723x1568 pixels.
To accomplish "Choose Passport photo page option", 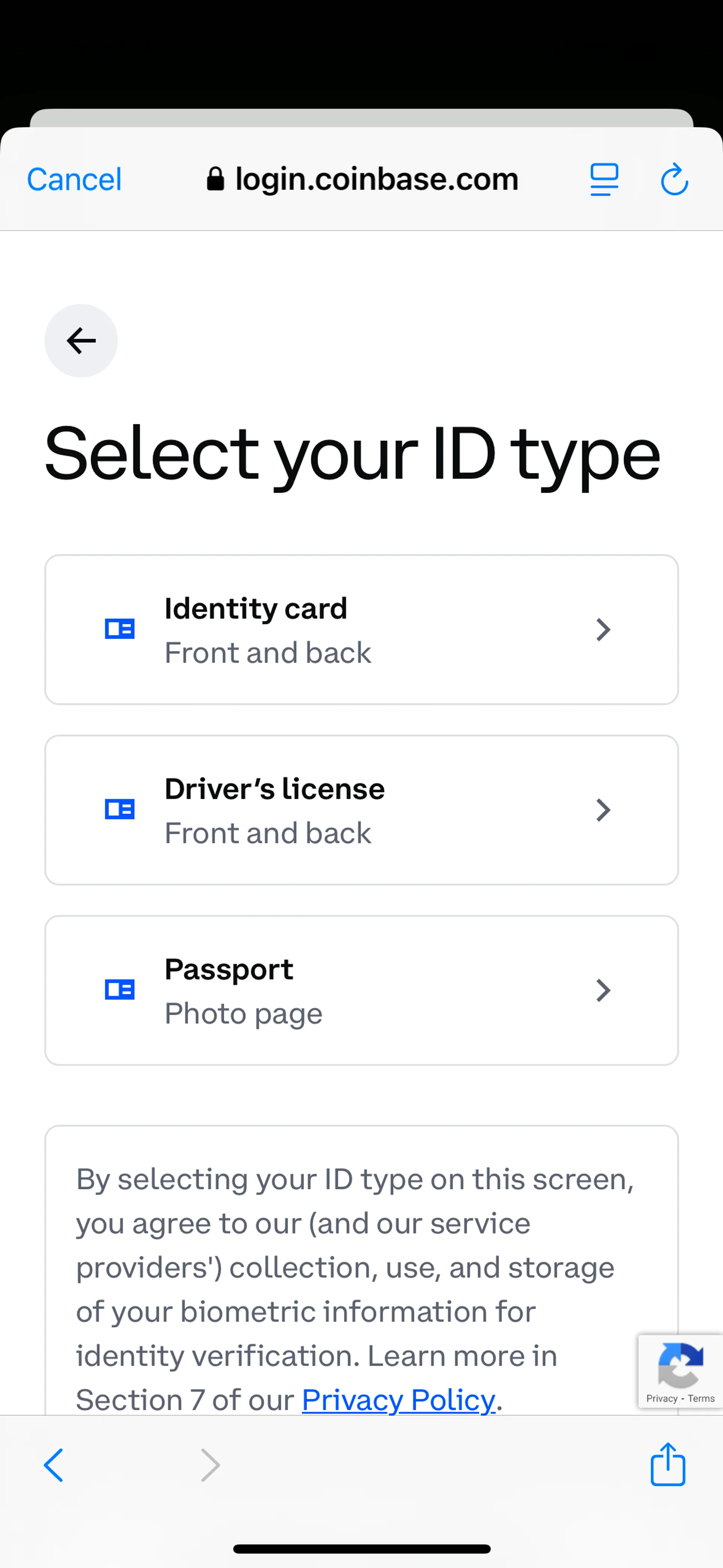I will click(x=361, y=990).
